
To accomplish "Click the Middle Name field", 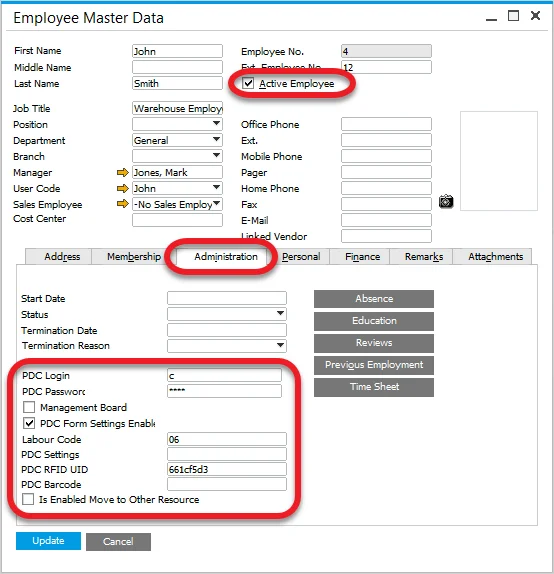I will pyautogui.click(x=177, y=67).
